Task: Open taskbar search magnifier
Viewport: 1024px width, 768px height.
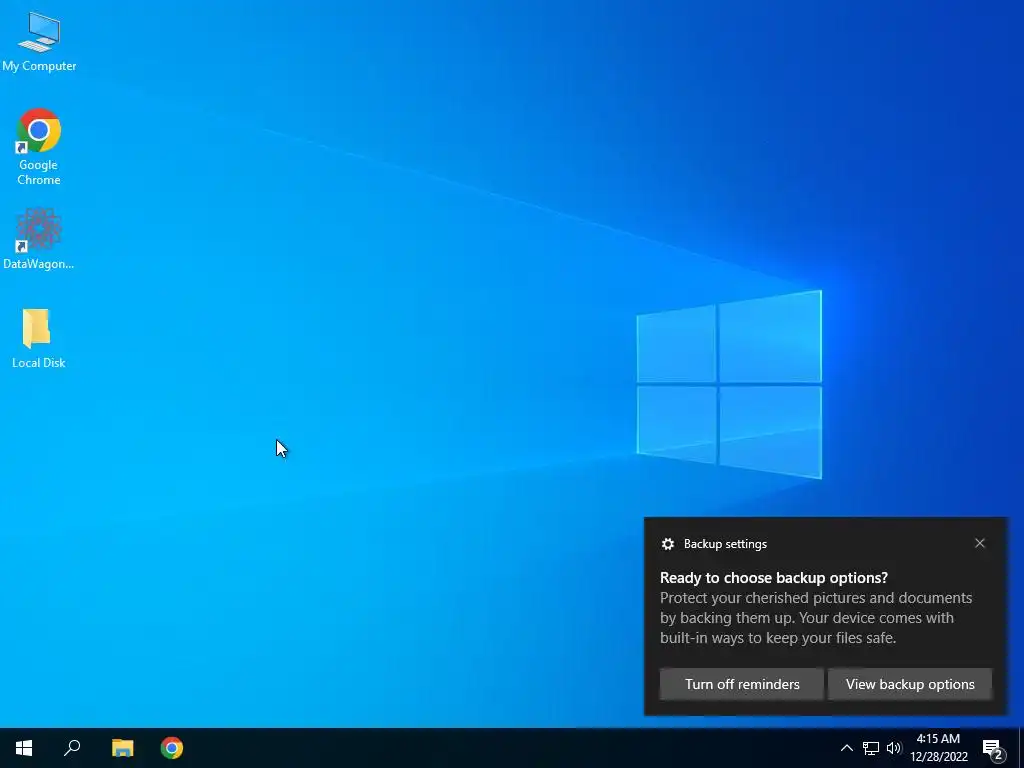Action: tap(72, 748)
